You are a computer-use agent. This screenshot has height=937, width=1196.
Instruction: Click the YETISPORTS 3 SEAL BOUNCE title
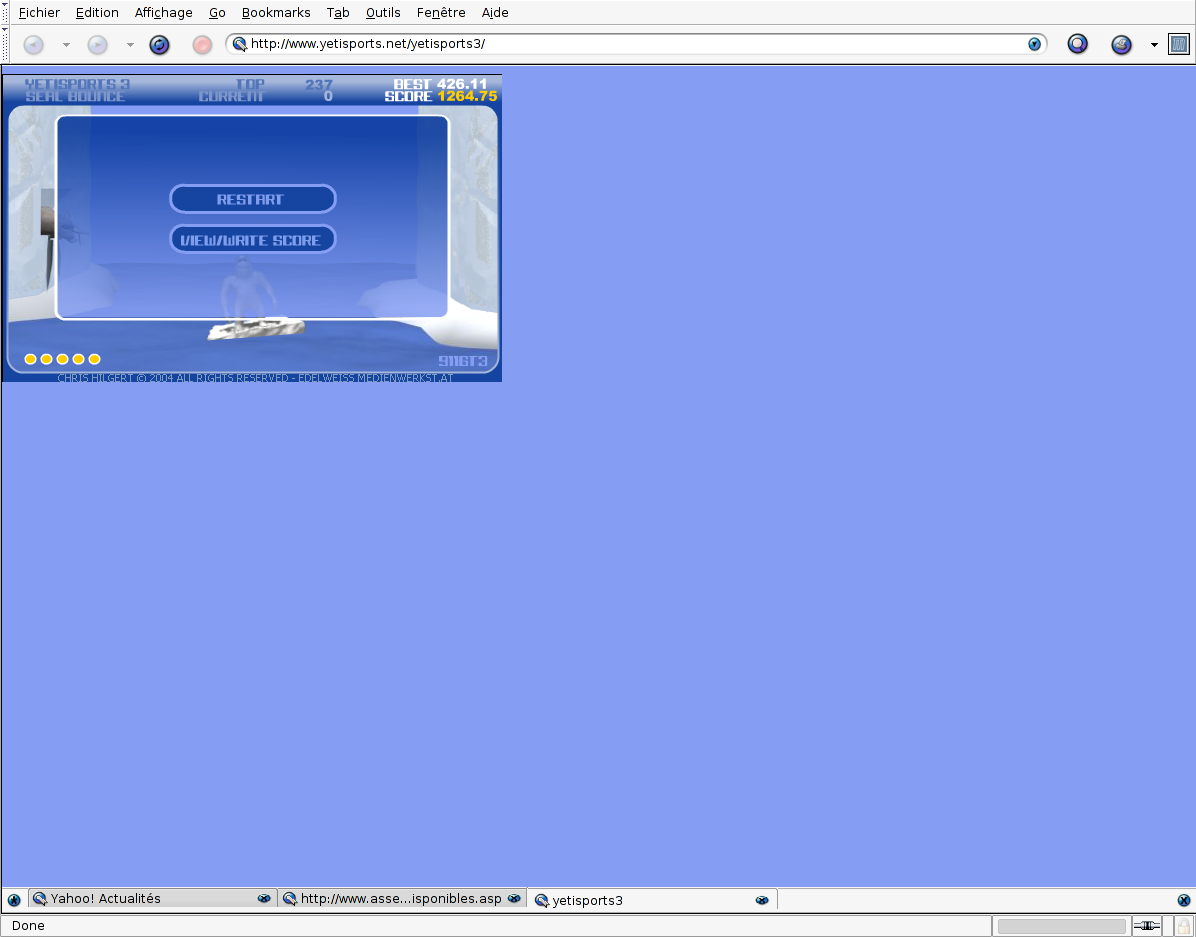coord(76,90)
